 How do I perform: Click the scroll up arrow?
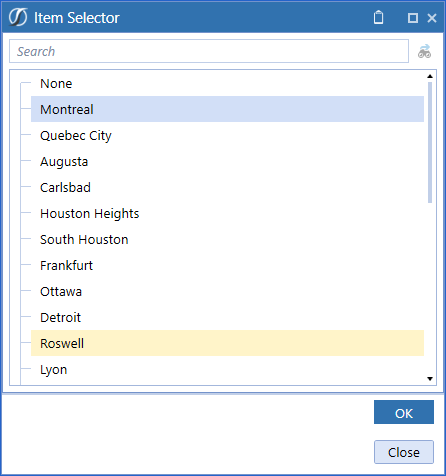(430, 76)
